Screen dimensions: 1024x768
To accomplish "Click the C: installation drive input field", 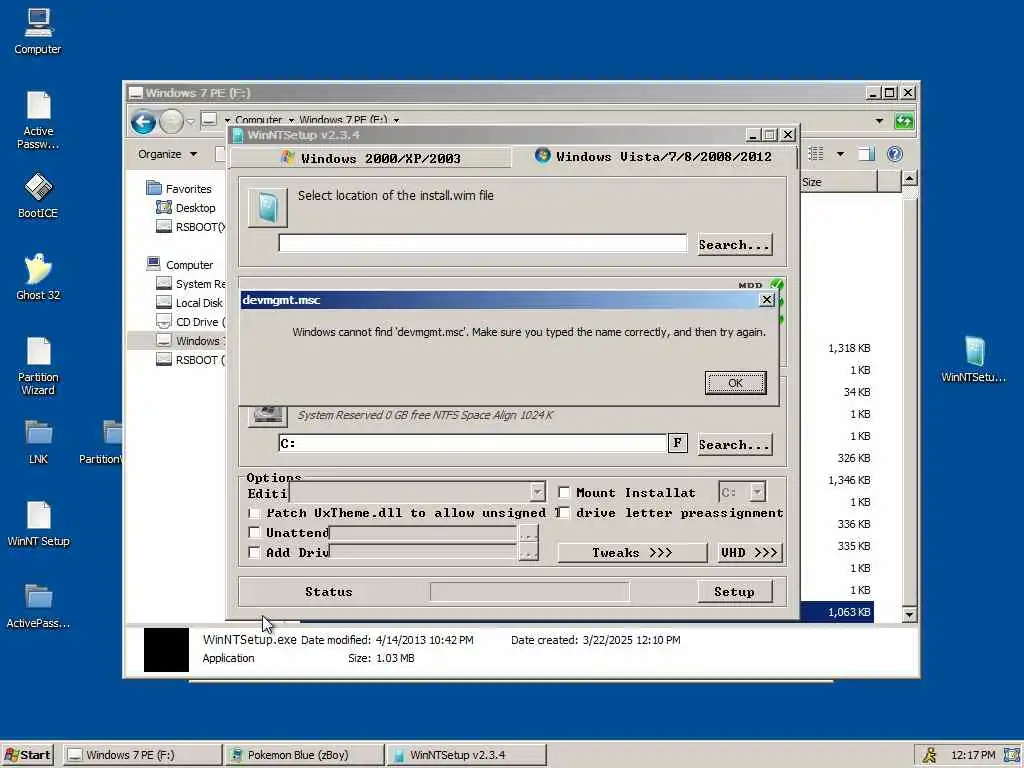I will click(472, 443).
